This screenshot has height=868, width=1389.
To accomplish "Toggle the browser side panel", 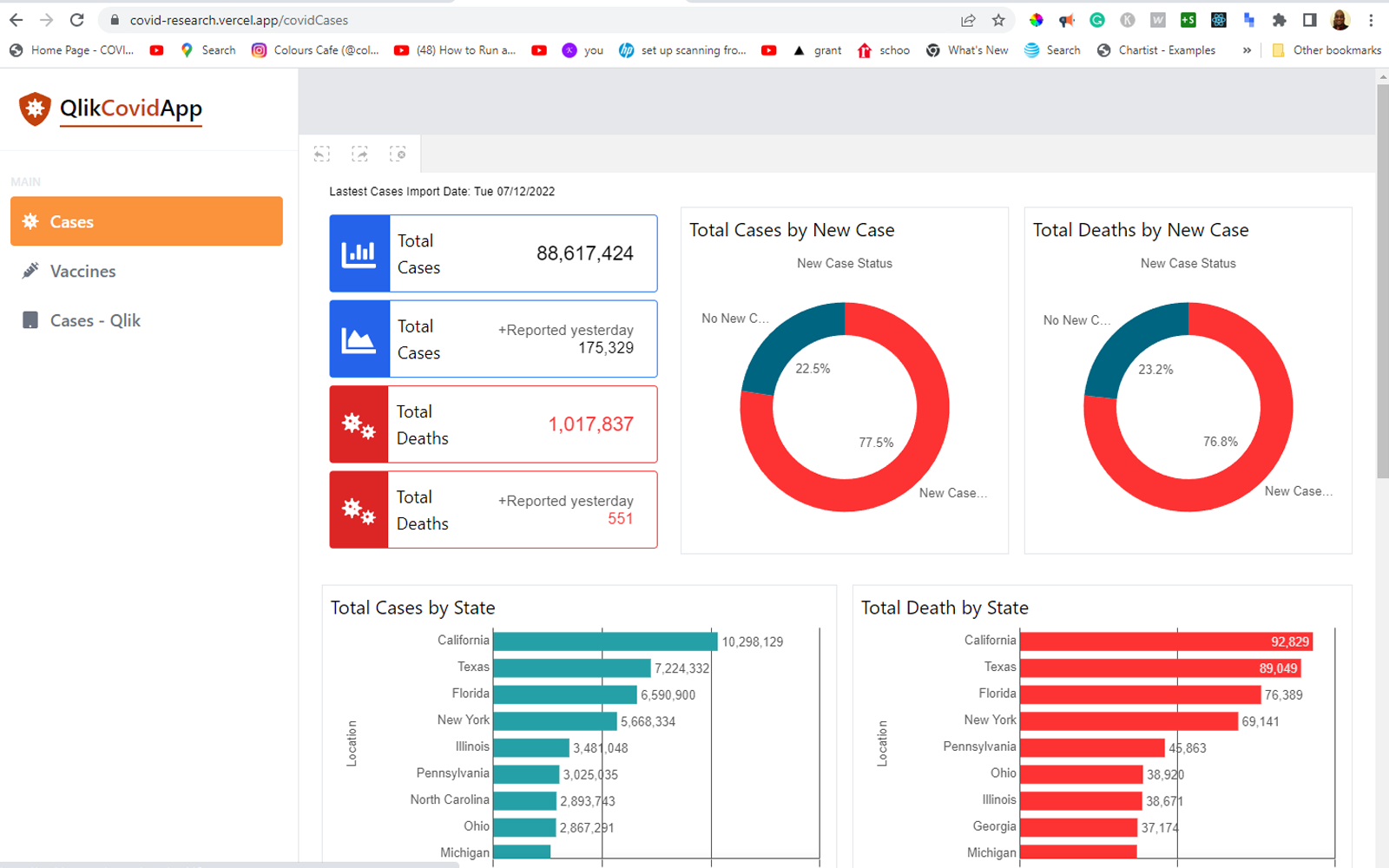I will coord(1310,20).
